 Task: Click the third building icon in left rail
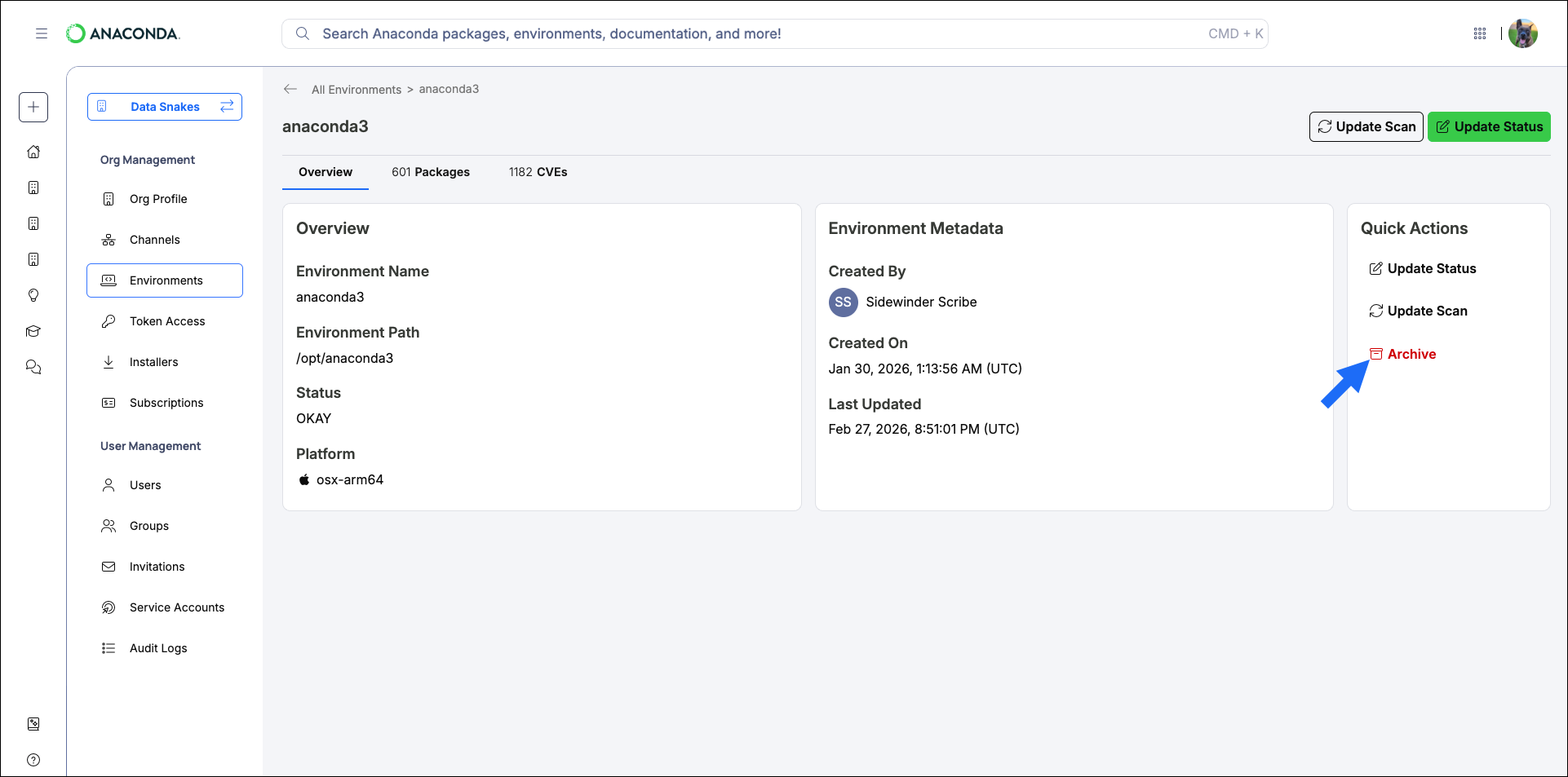[x=33, y=259]
